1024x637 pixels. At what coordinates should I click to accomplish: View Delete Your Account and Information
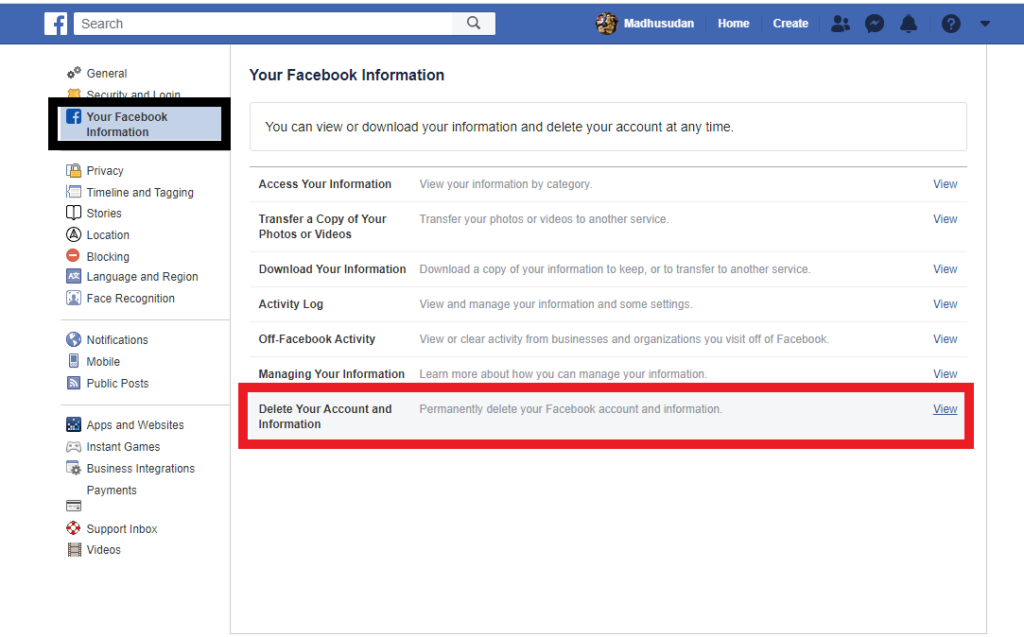pyautogui.click(x=945, y=408)
